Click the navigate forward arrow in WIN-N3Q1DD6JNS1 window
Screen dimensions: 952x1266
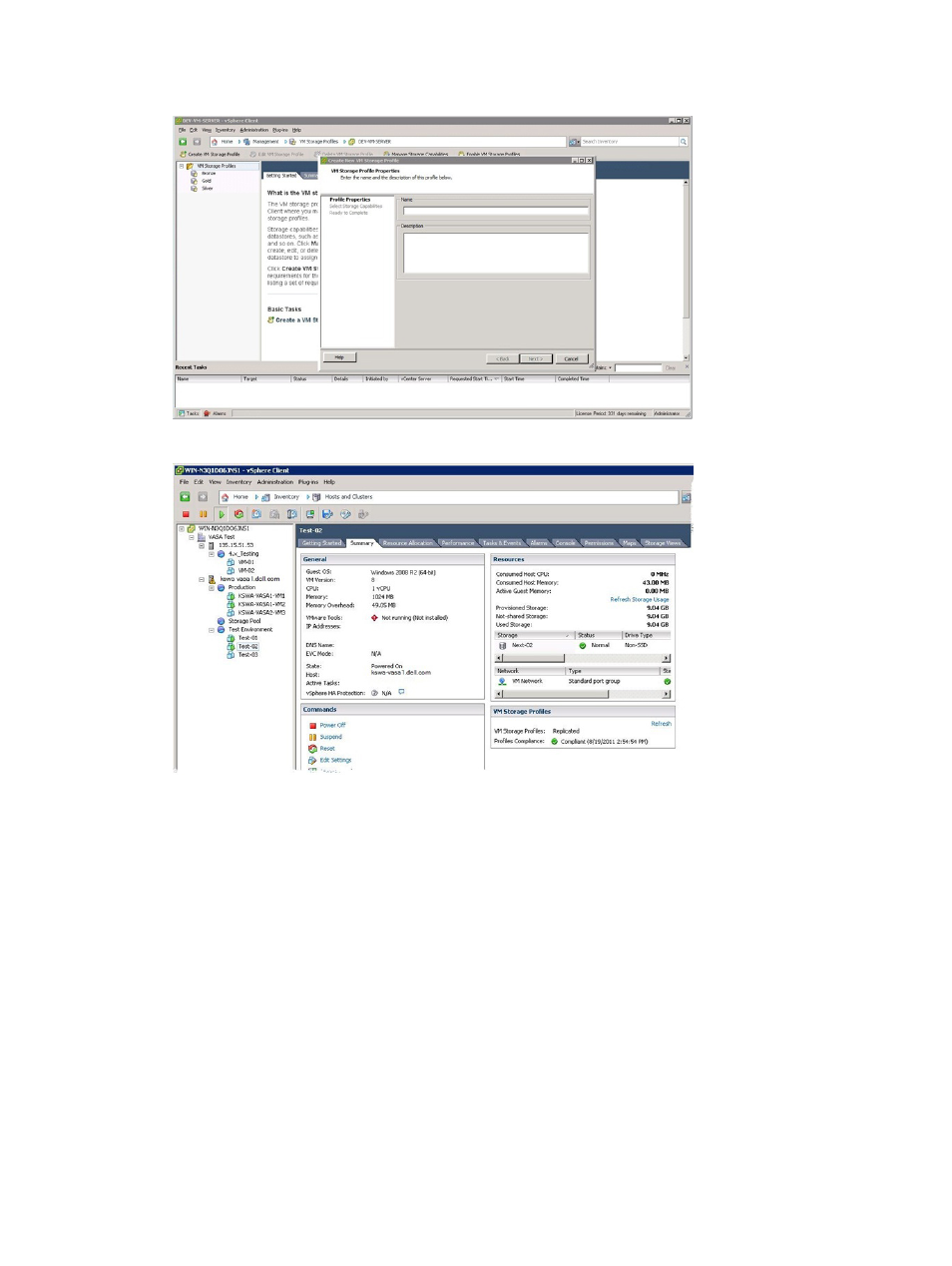pyautogui.click(x=203, y=496)
